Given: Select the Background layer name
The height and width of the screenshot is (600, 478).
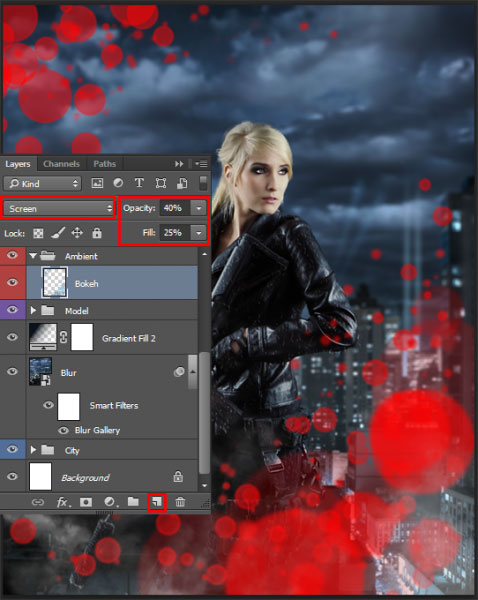Looking at the screenshot, I should (85, 478).
